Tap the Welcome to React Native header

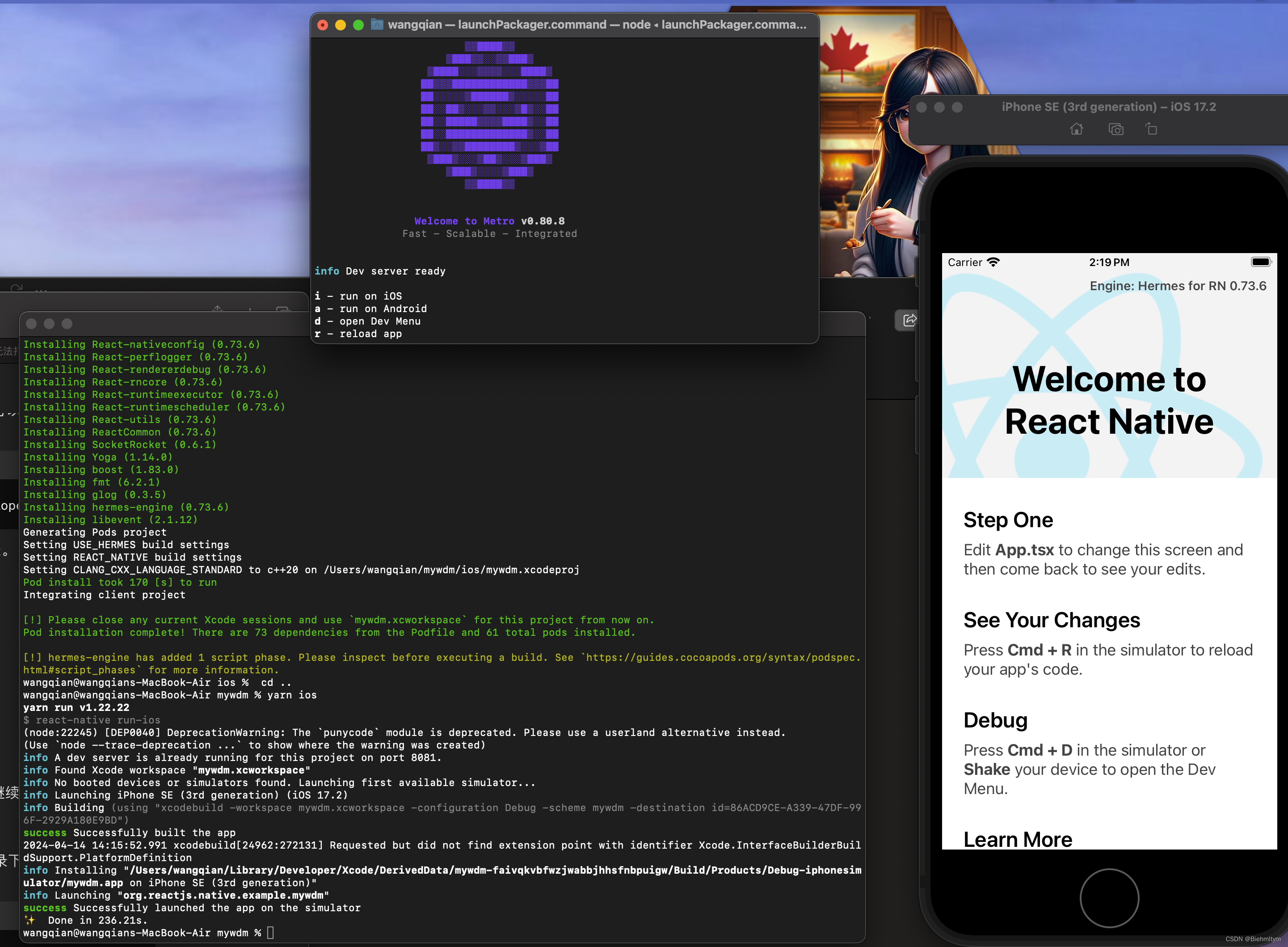[1109, 400]
